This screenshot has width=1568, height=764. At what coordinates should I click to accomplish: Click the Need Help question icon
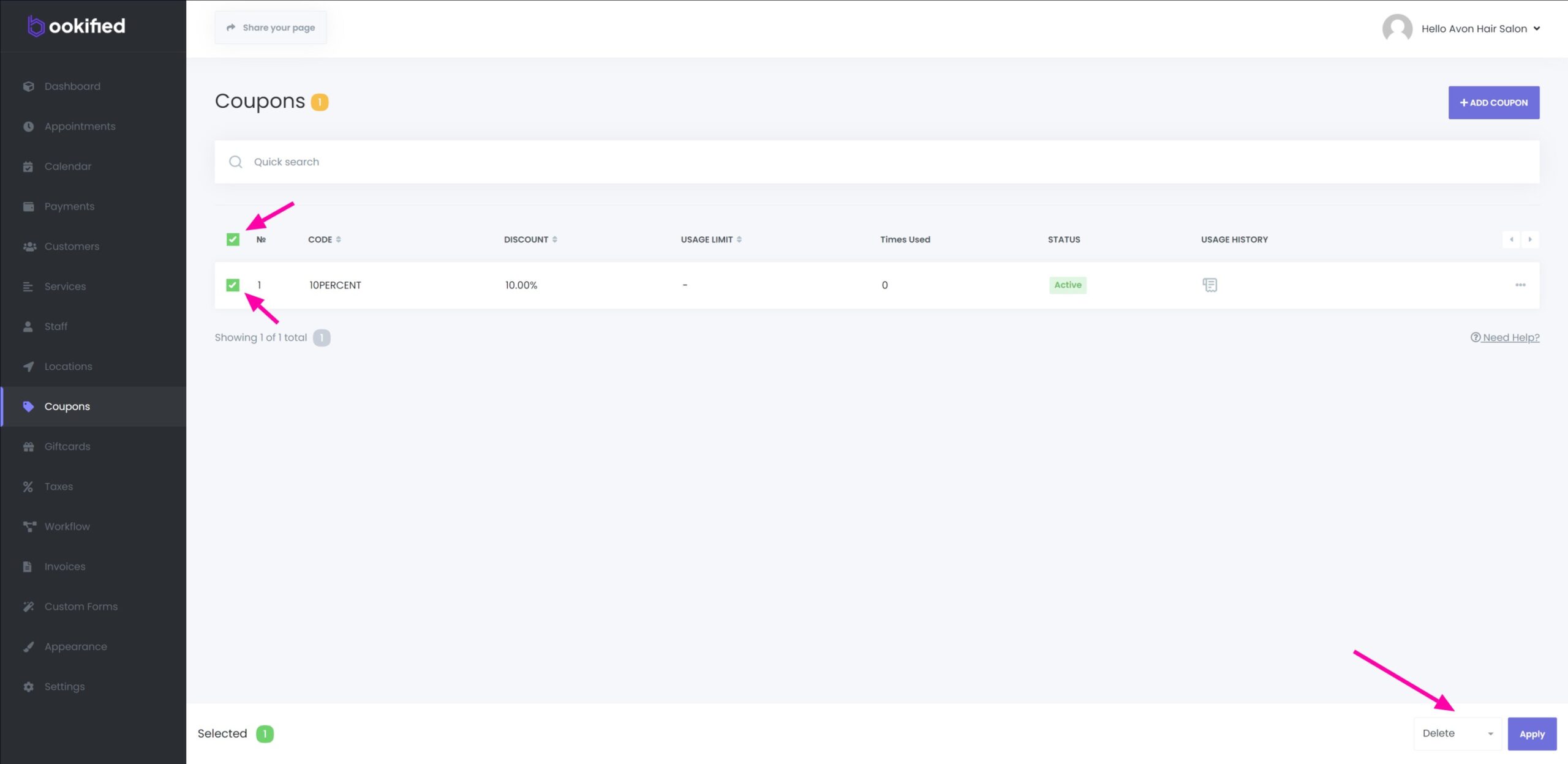click(1475, 337)
